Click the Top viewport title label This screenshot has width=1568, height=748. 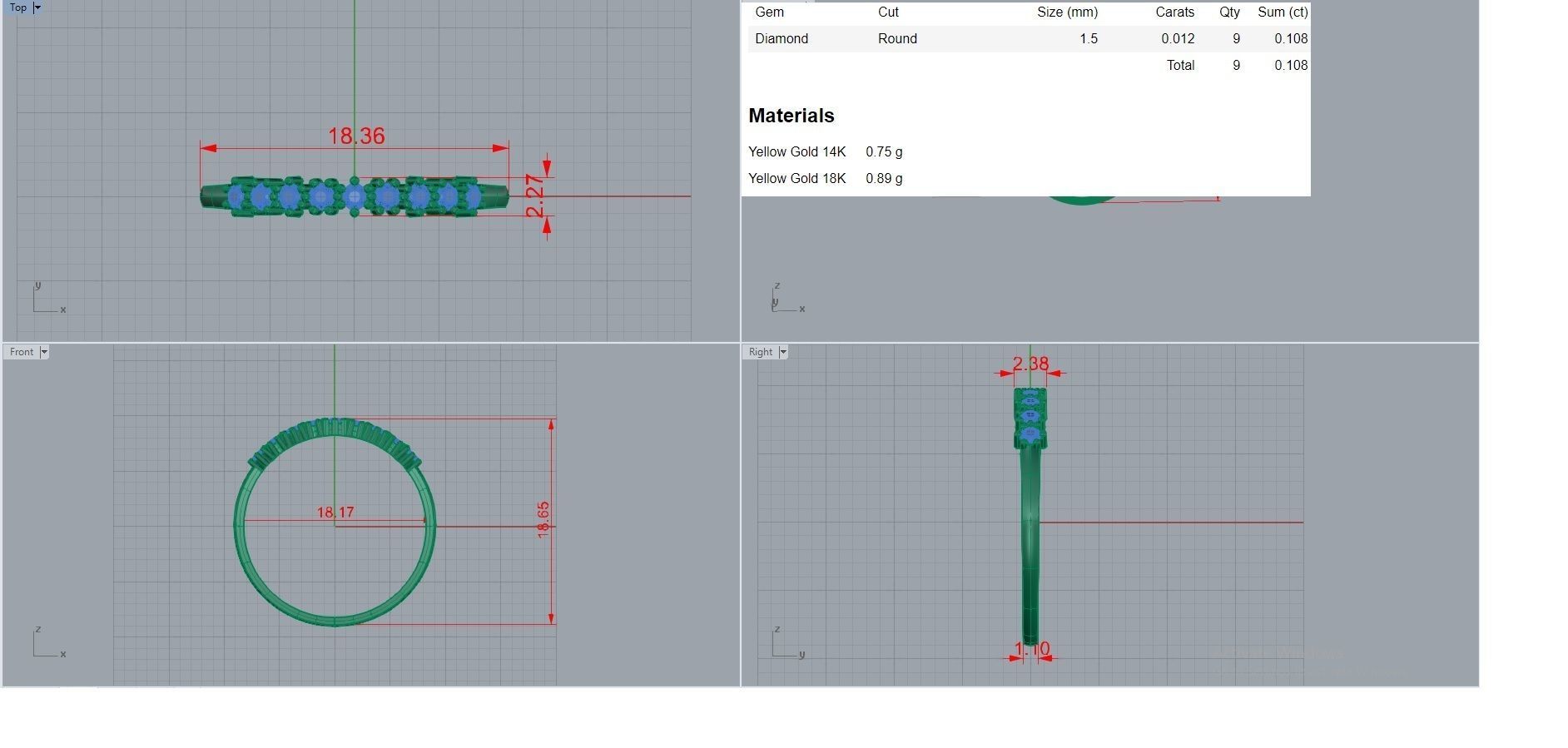[17, 7]
